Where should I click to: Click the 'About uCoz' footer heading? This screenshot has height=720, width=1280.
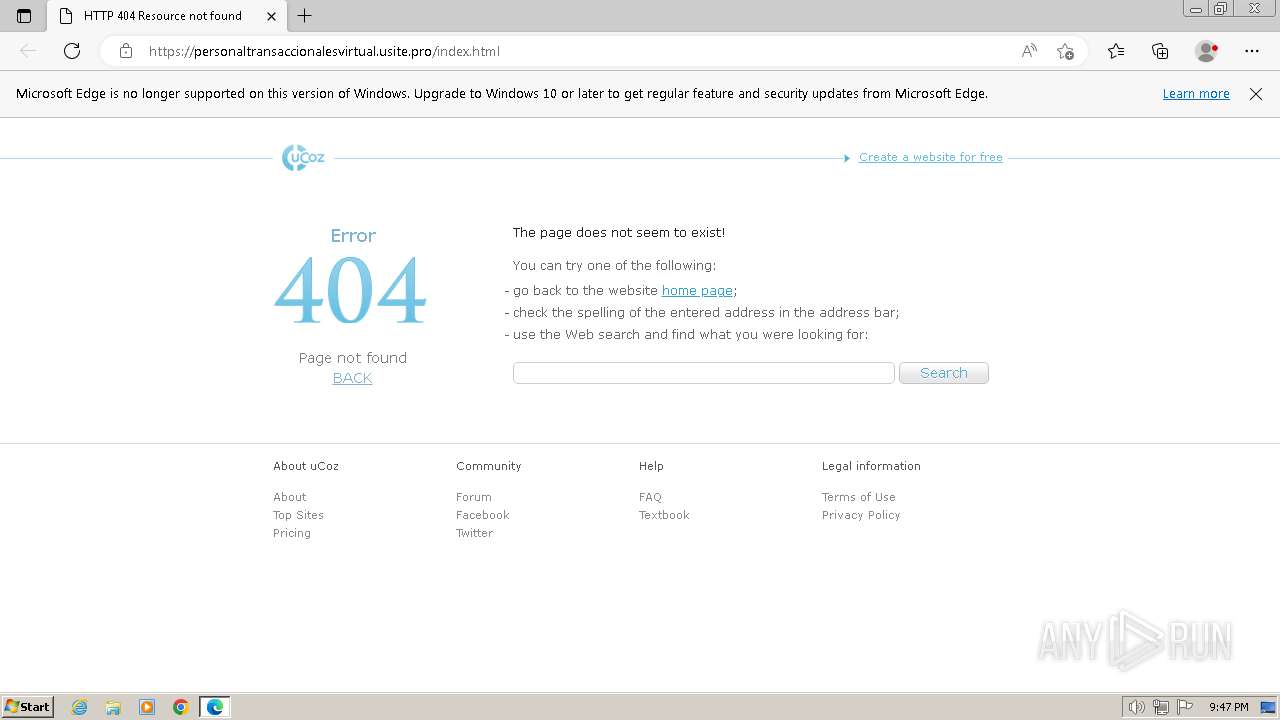pos(306,466)
